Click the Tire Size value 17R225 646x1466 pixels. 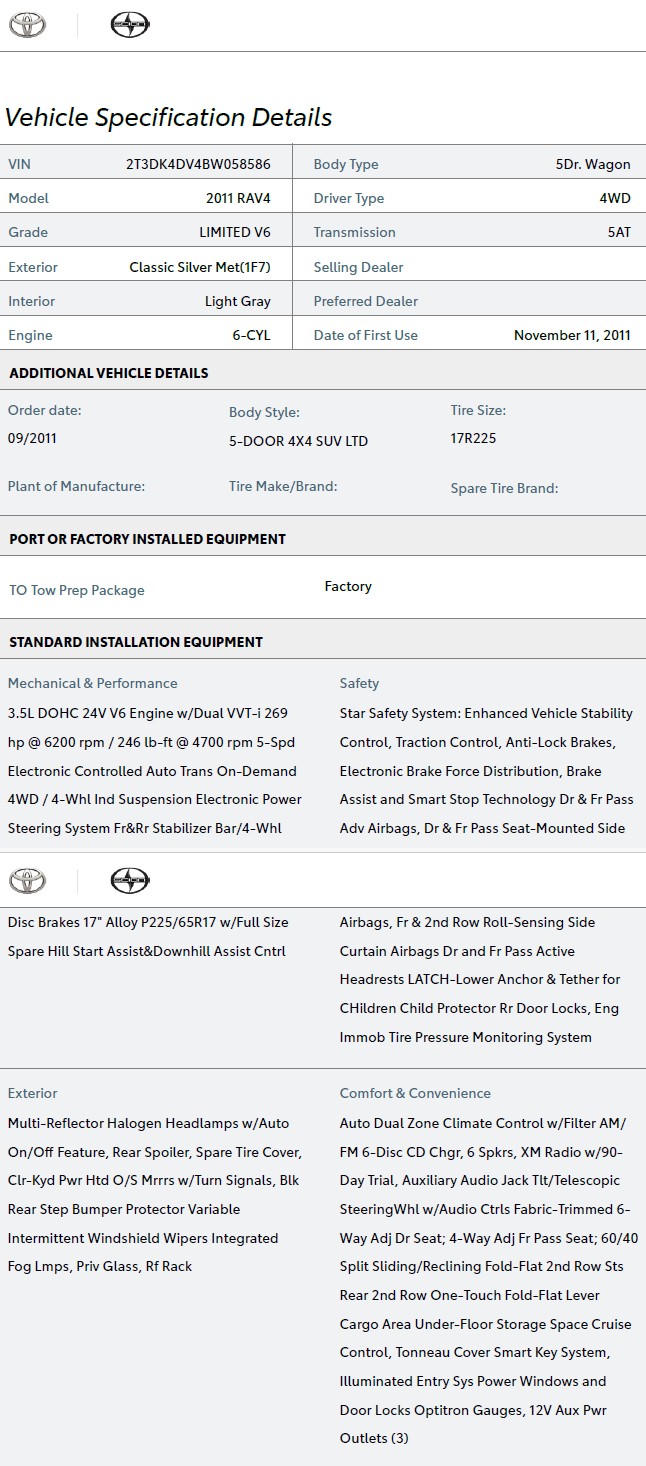473,438
